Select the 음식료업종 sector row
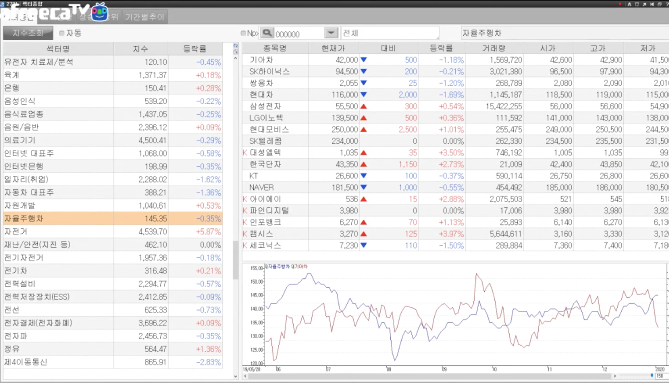This screenshot has height=383, width=669. 113,114
